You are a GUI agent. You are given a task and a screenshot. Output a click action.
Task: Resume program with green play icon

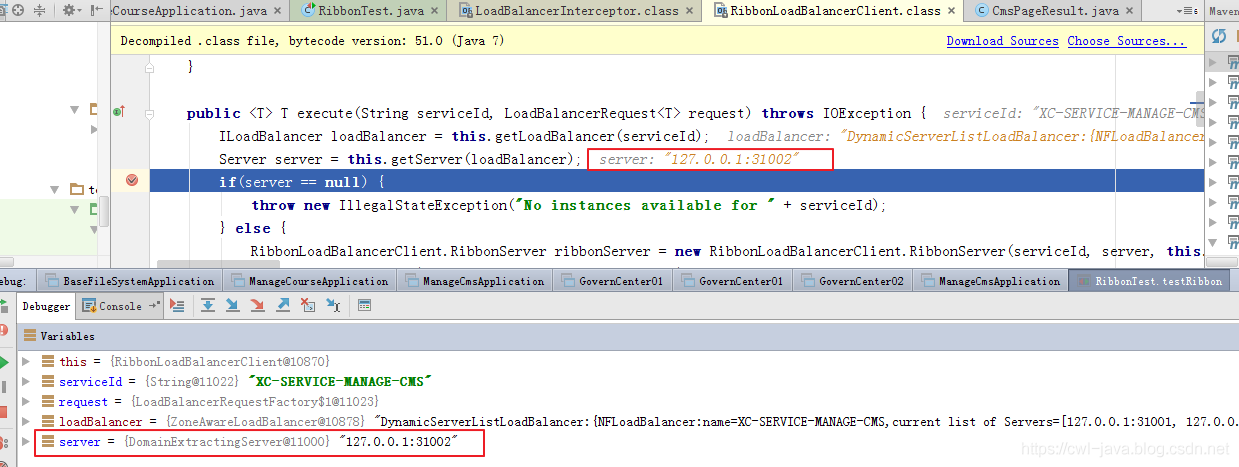[x=4, y=362]
